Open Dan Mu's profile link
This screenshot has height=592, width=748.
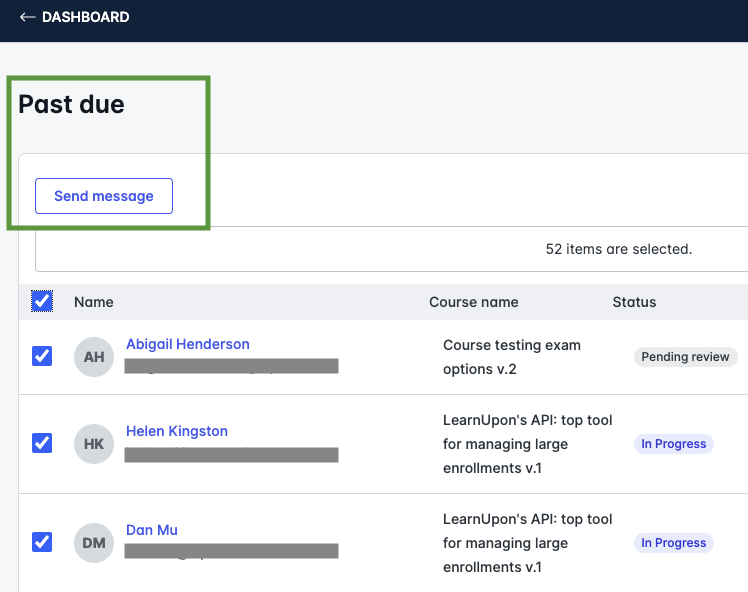click(151, 530)
